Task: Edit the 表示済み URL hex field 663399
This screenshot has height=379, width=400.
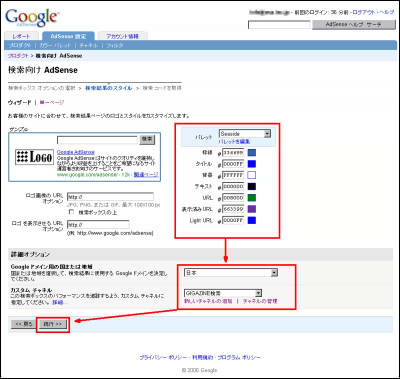Action: click(233, 209)
